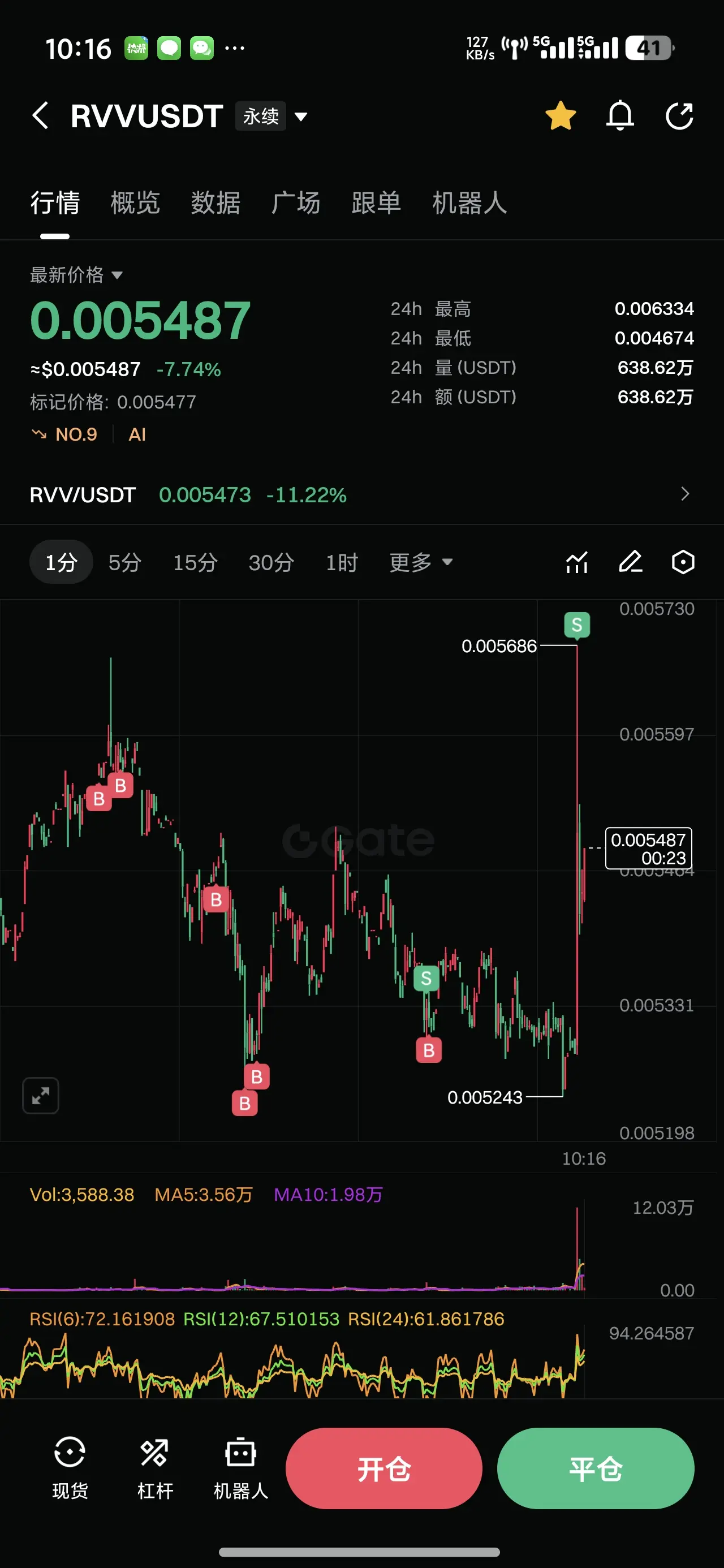Tap the green 平仓 button
This screenshot has height=1568, width=724.
coord(596,1468)
